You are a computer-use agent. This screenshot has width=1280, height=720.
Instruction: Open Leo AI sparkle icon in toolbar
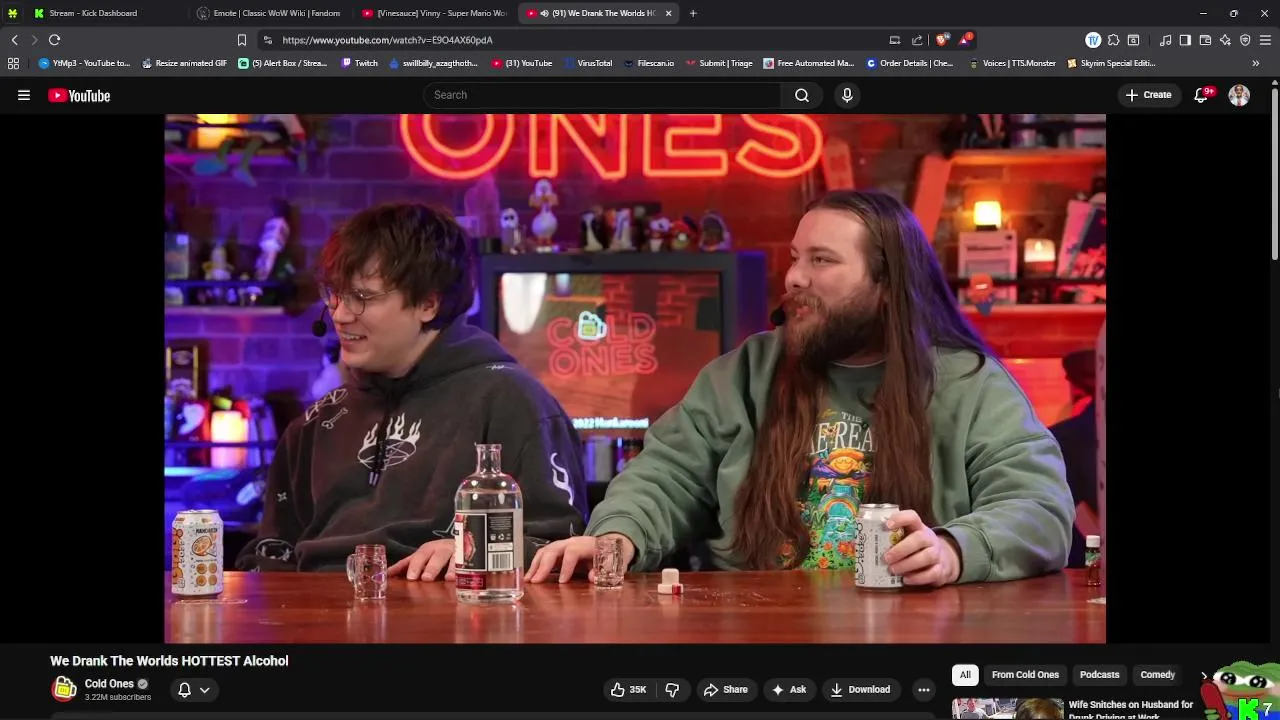(1225, 40)
